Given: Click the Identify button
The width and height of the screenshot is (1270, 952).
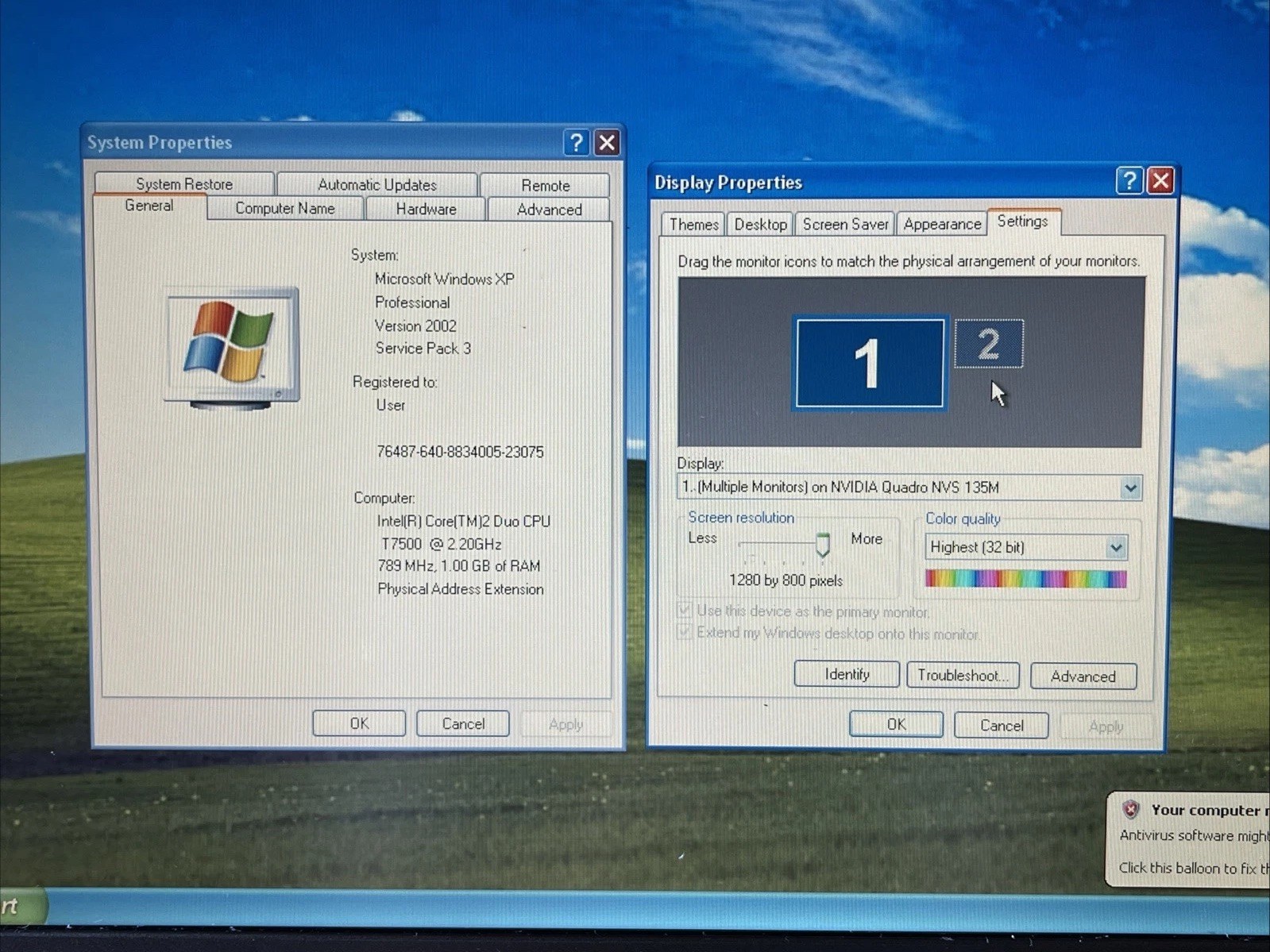Looking at the screenshot, I should [x=847, y=674].
